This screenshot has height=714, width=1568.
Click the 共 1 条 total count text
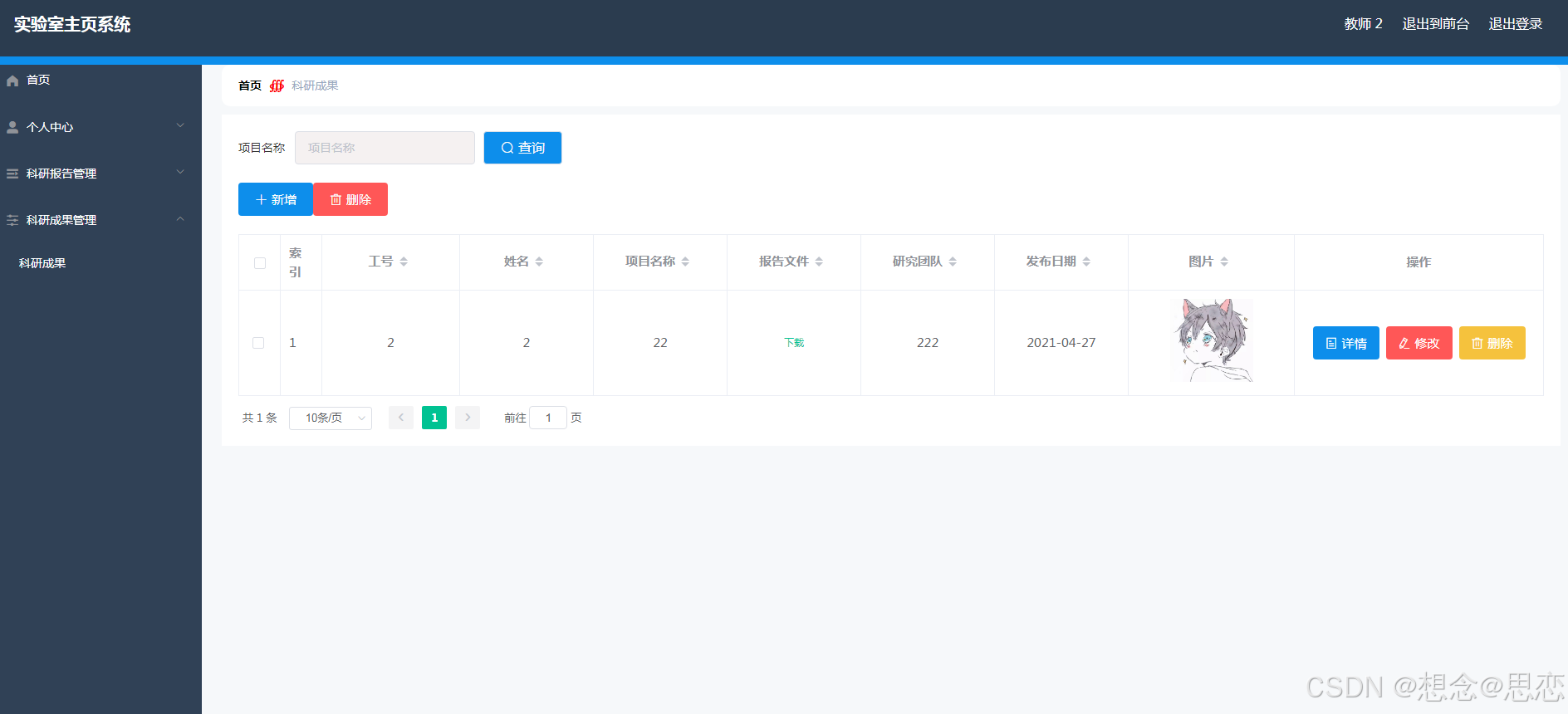260,418
